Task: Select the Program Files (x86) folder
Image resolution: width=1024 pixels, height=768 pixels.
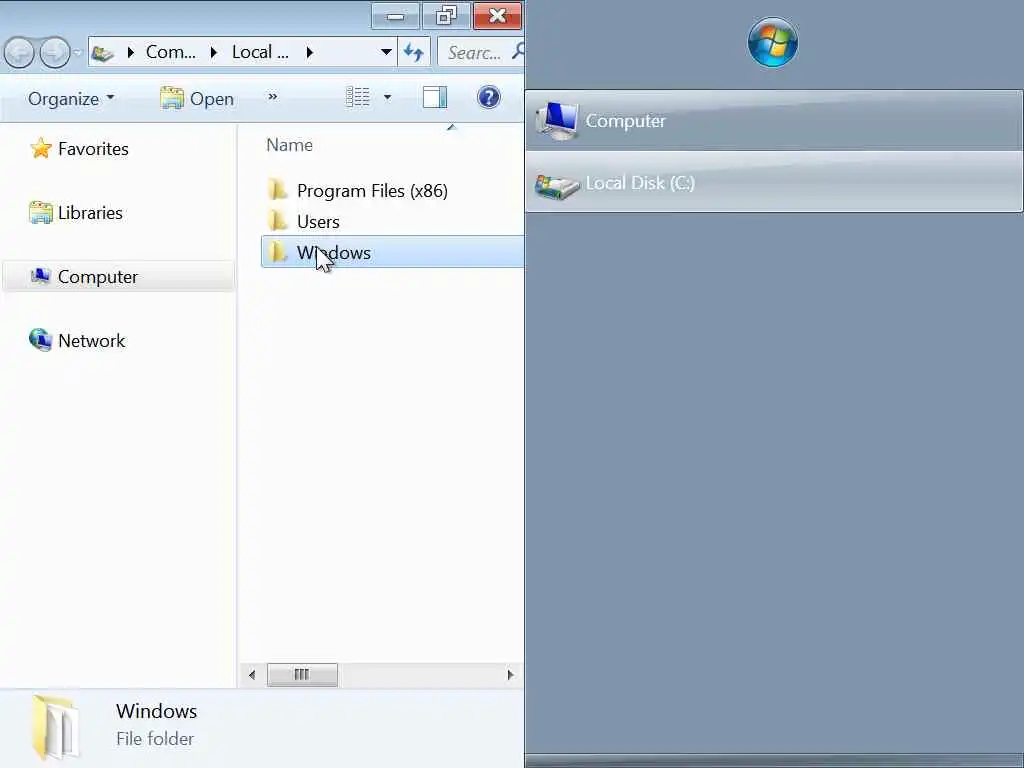Action: 372,191
